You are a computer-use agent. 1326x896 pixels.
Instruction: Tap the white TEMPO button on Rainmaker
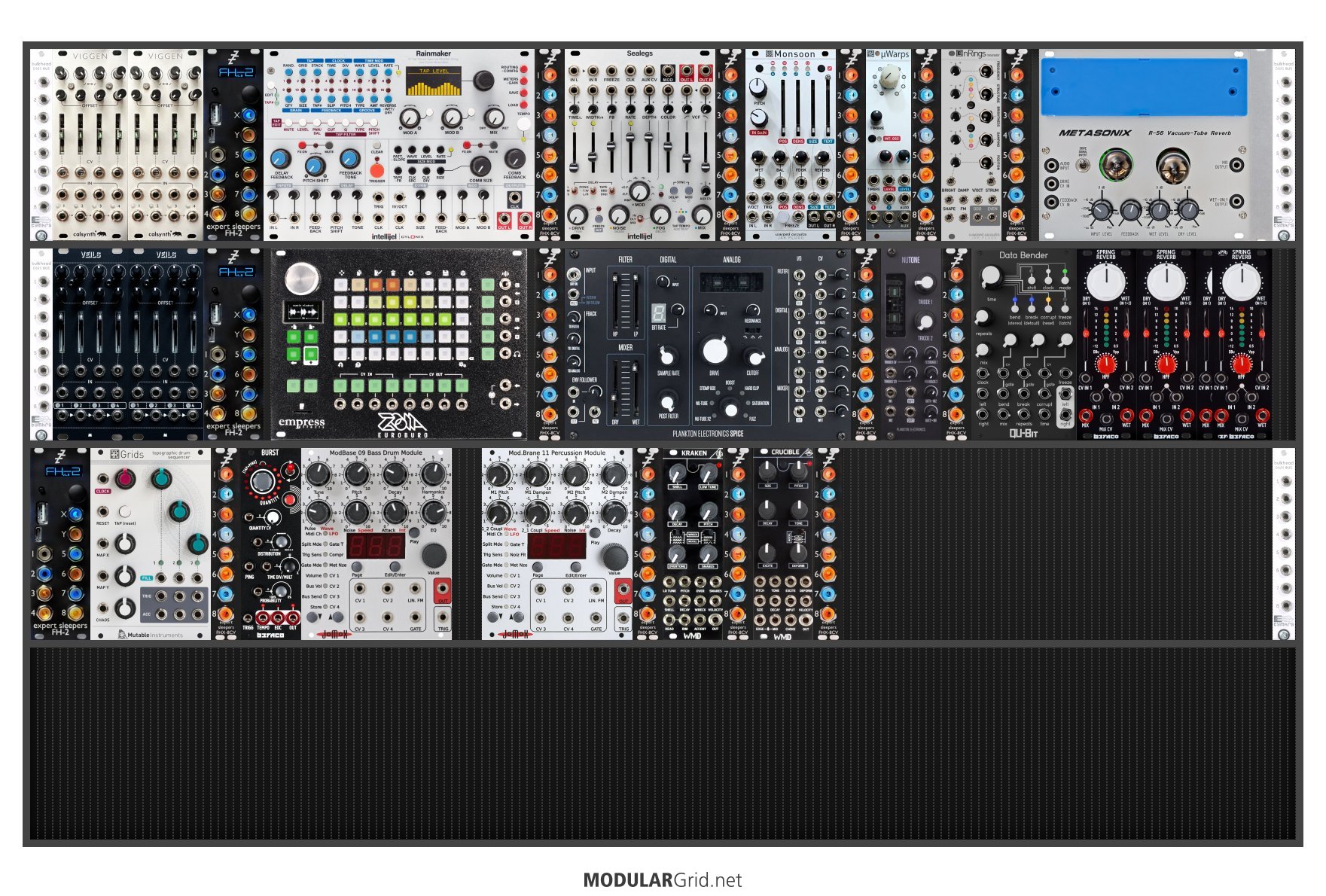tap(524, 124)
